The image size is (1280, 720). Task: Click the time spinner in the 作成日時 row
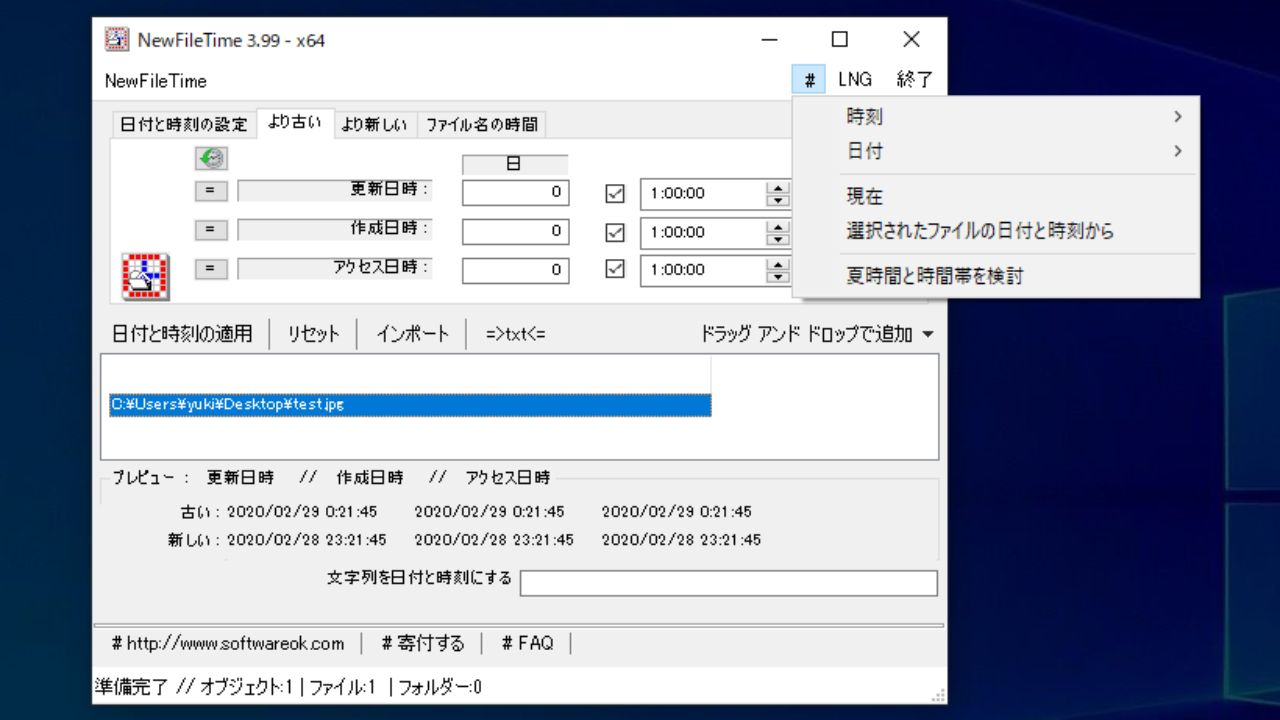pos(777,232)
